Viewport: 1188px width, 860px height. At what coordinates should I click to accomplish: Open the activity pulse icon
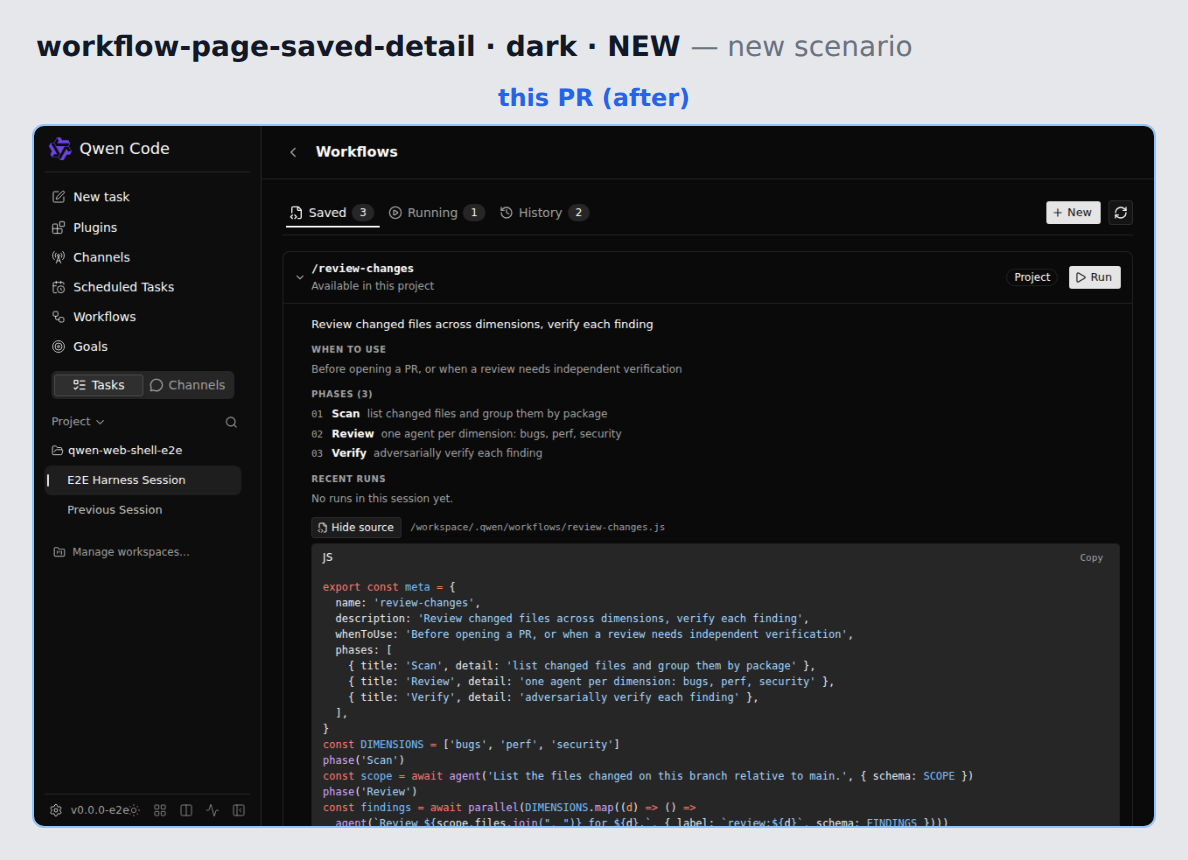(213, 810)
